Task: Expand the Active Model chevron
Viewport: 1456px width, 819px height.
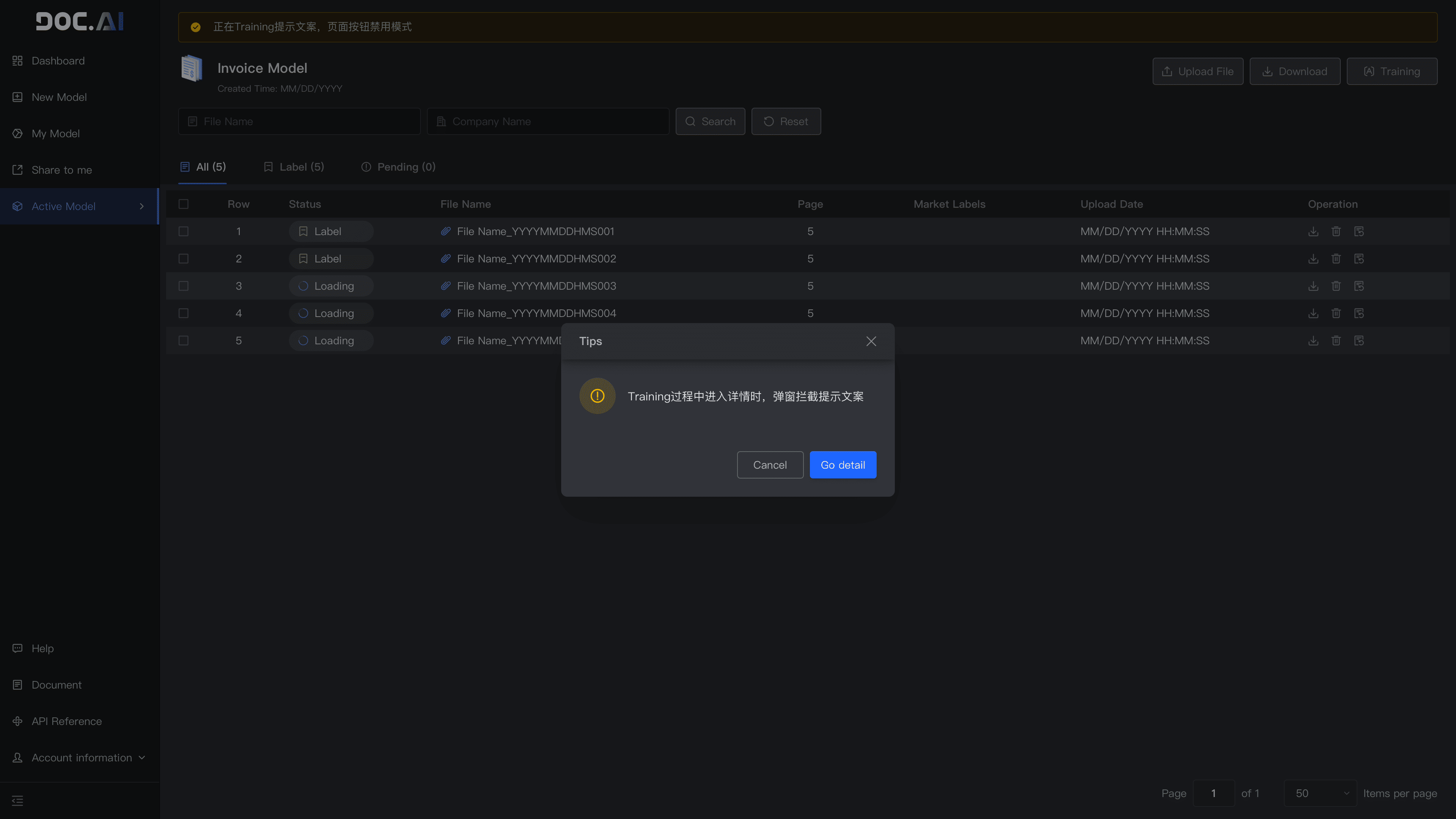Action: point(142,206)
